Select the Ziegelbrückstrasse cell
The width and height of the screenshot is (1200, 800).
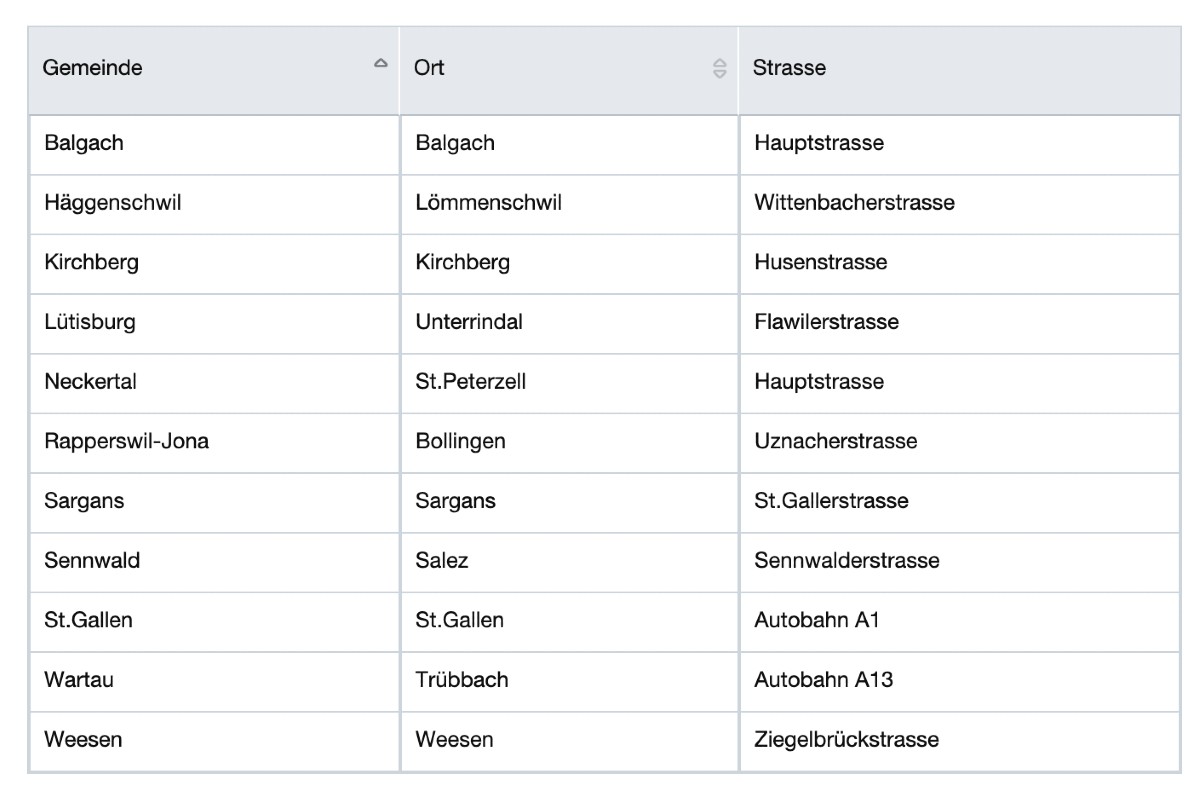[846, 740]
